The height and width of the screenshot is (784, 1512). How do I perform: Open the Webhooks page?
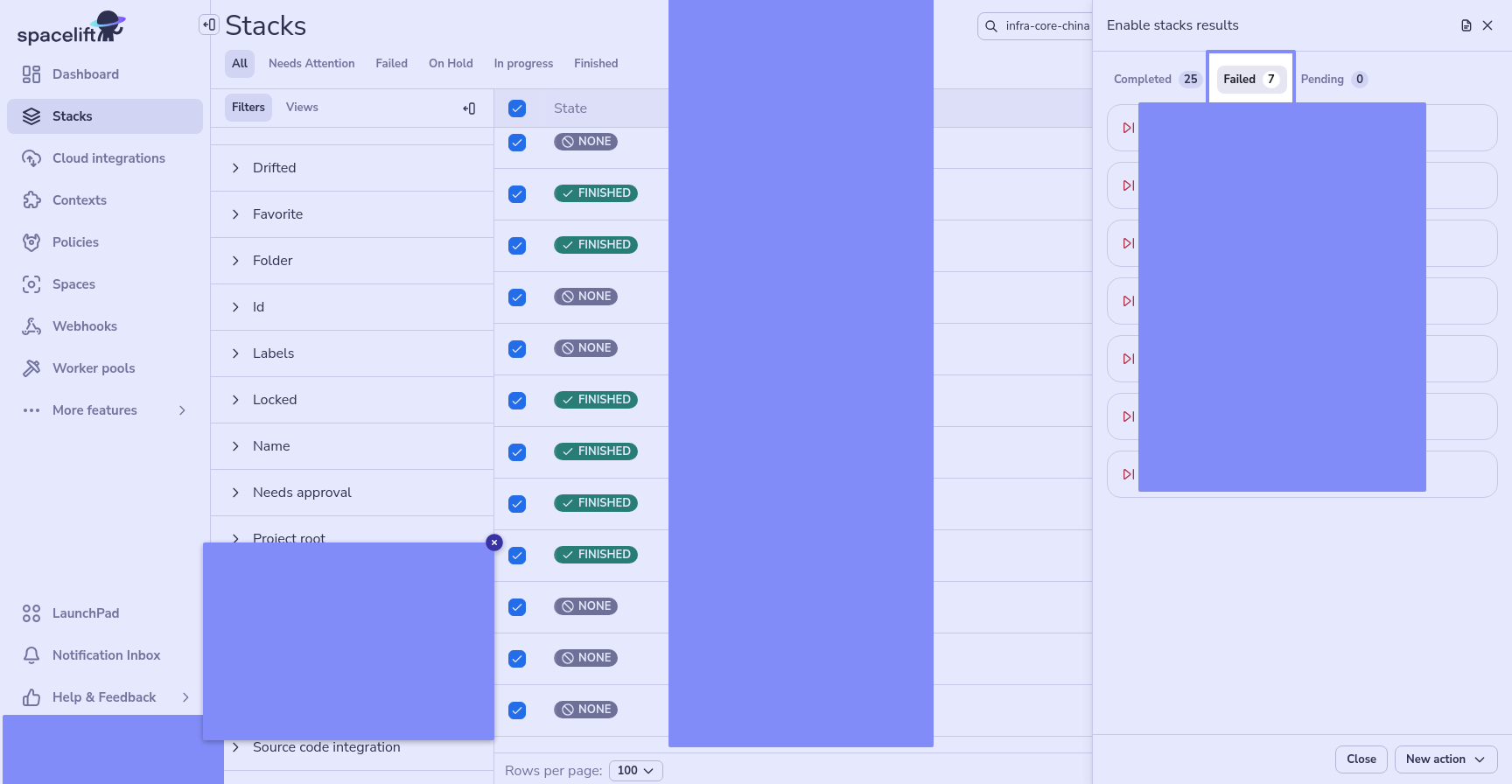point(84,326)
